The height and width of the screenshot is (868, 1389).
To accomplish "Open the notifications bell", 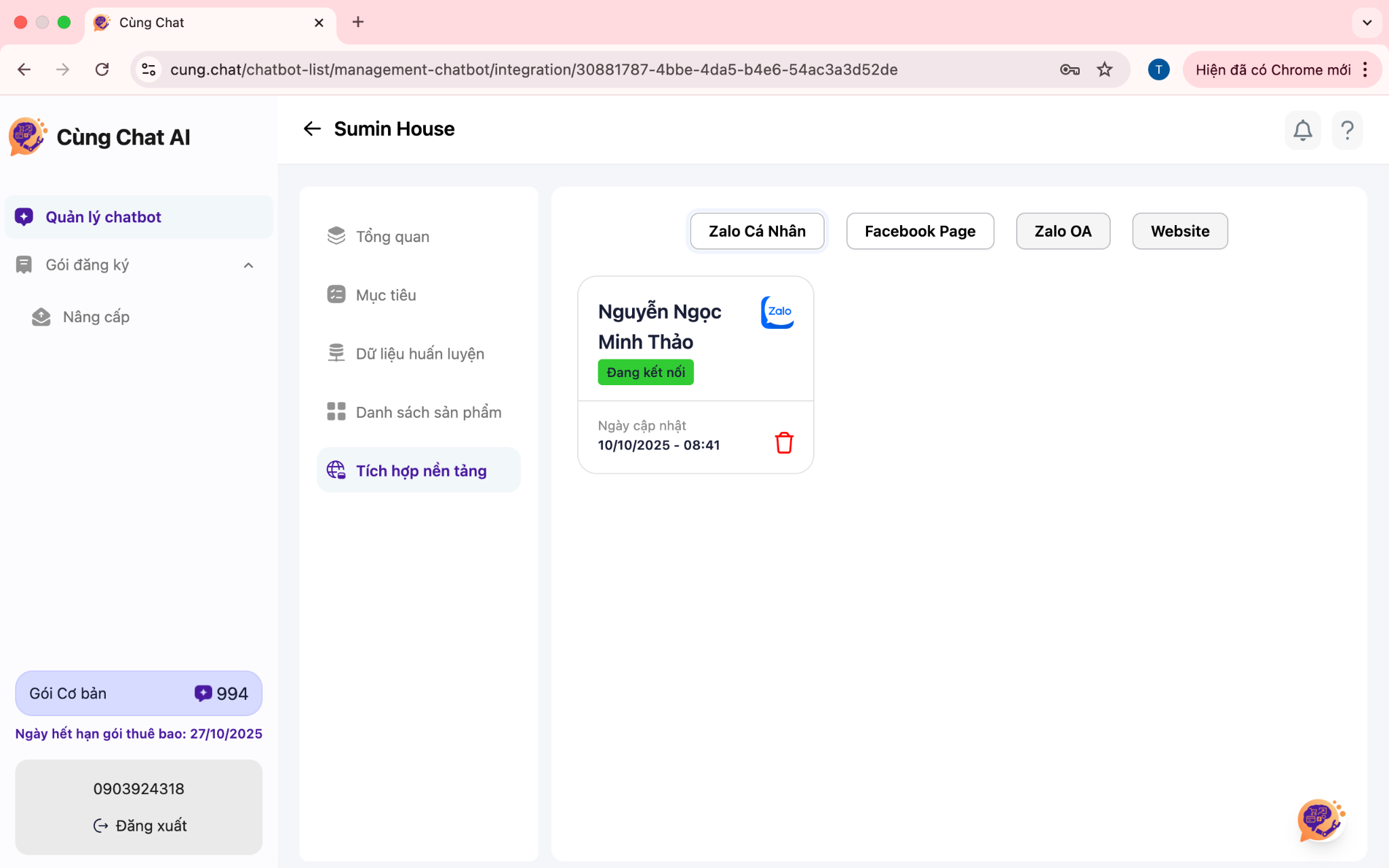I will coord(1302,130).
